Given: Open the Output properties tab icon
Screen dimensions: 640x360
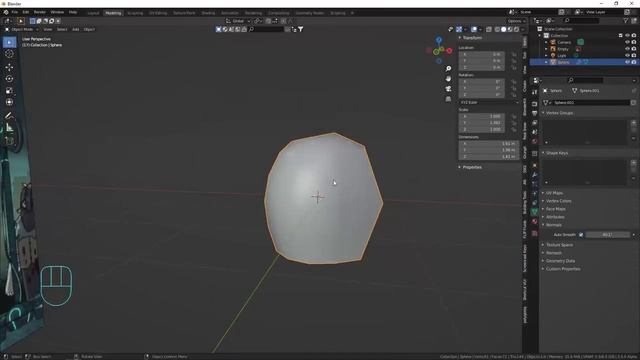Looking at the screenshot, I should (535, 113).
